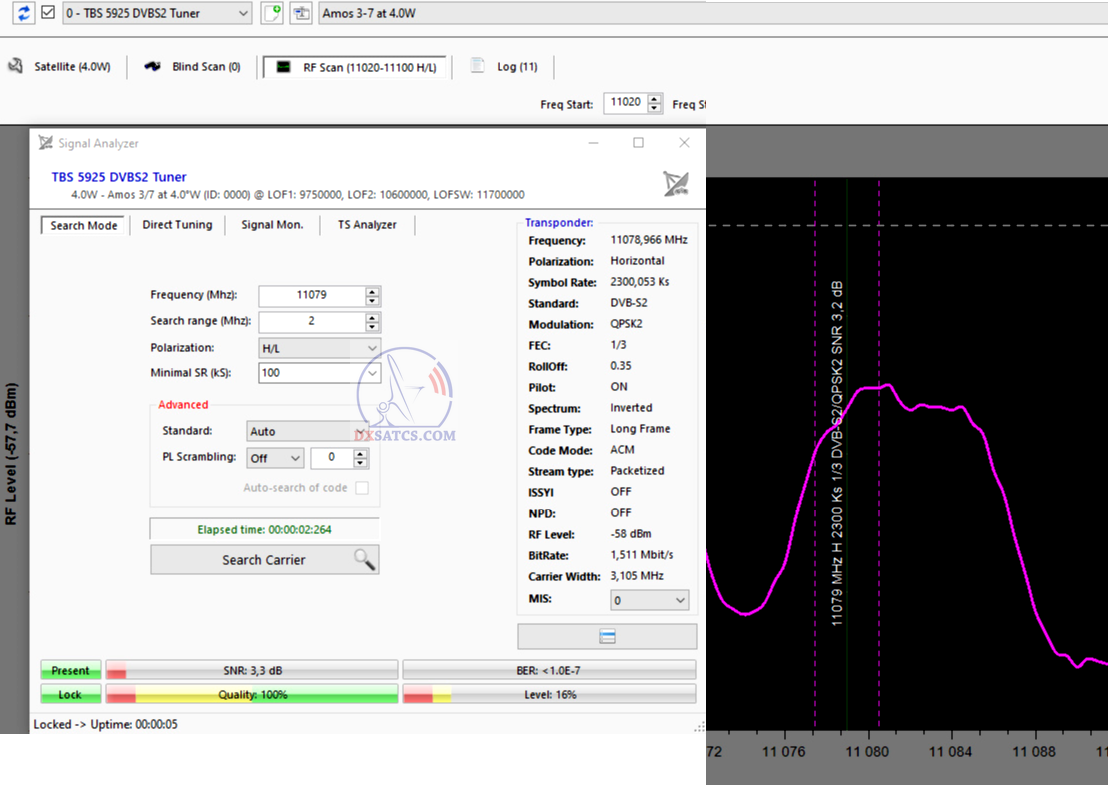The height and width of the screenshot is (785, 1108).
Task: Click the Search Carrier button
Action: tap(265, 560)
